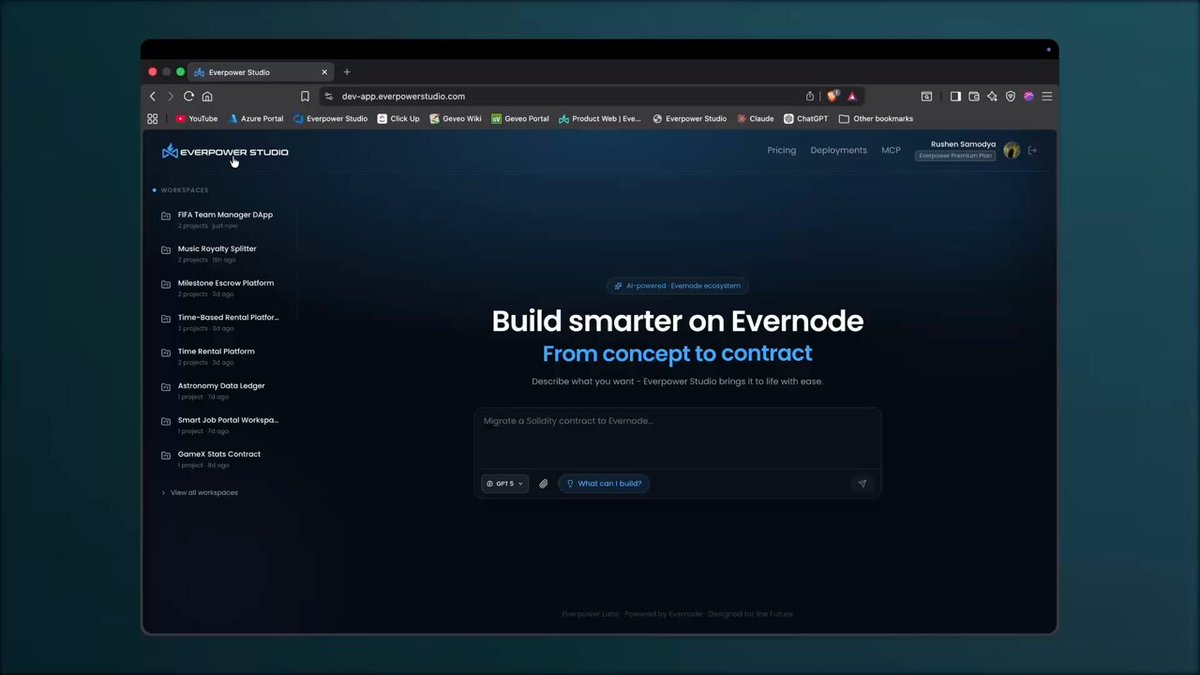Click the Brave Rewards triangle icon
The width and height of the screenshot is (1200, 675).
(852, 96)
